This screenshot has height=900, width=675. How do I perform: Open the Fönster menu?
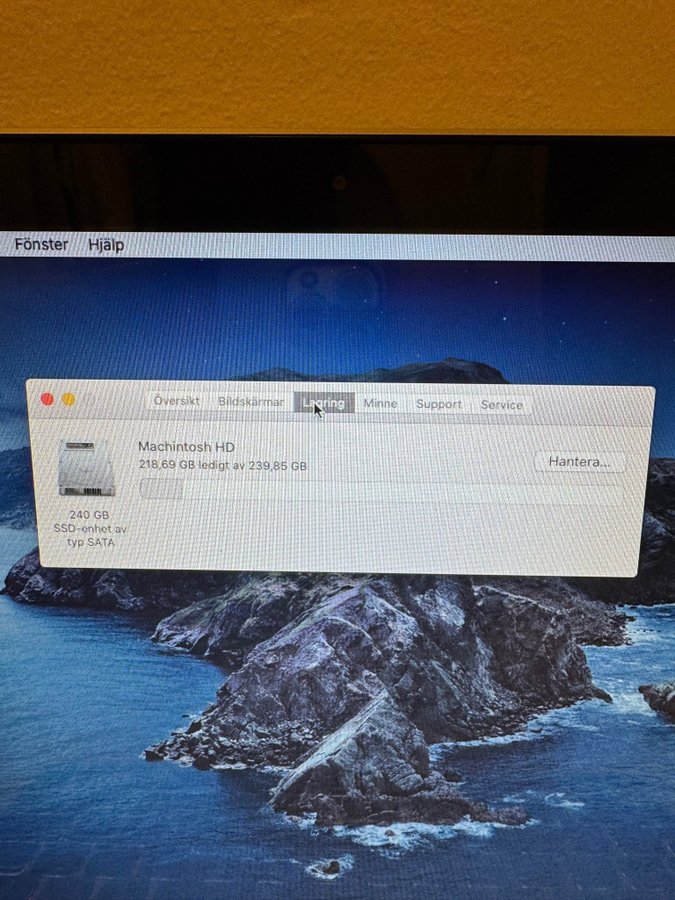pos(41,245)
